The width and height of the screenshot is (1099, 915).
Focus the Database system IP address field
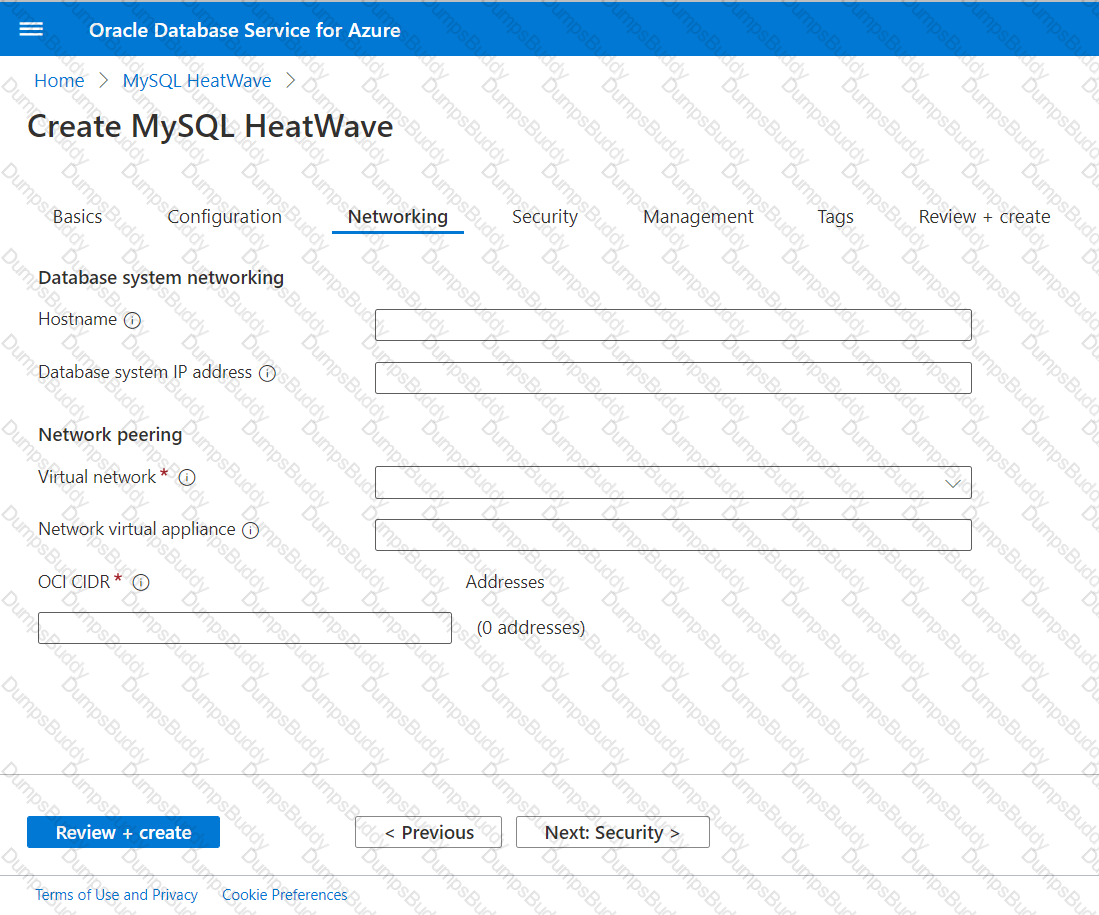(x=673, y=378)
